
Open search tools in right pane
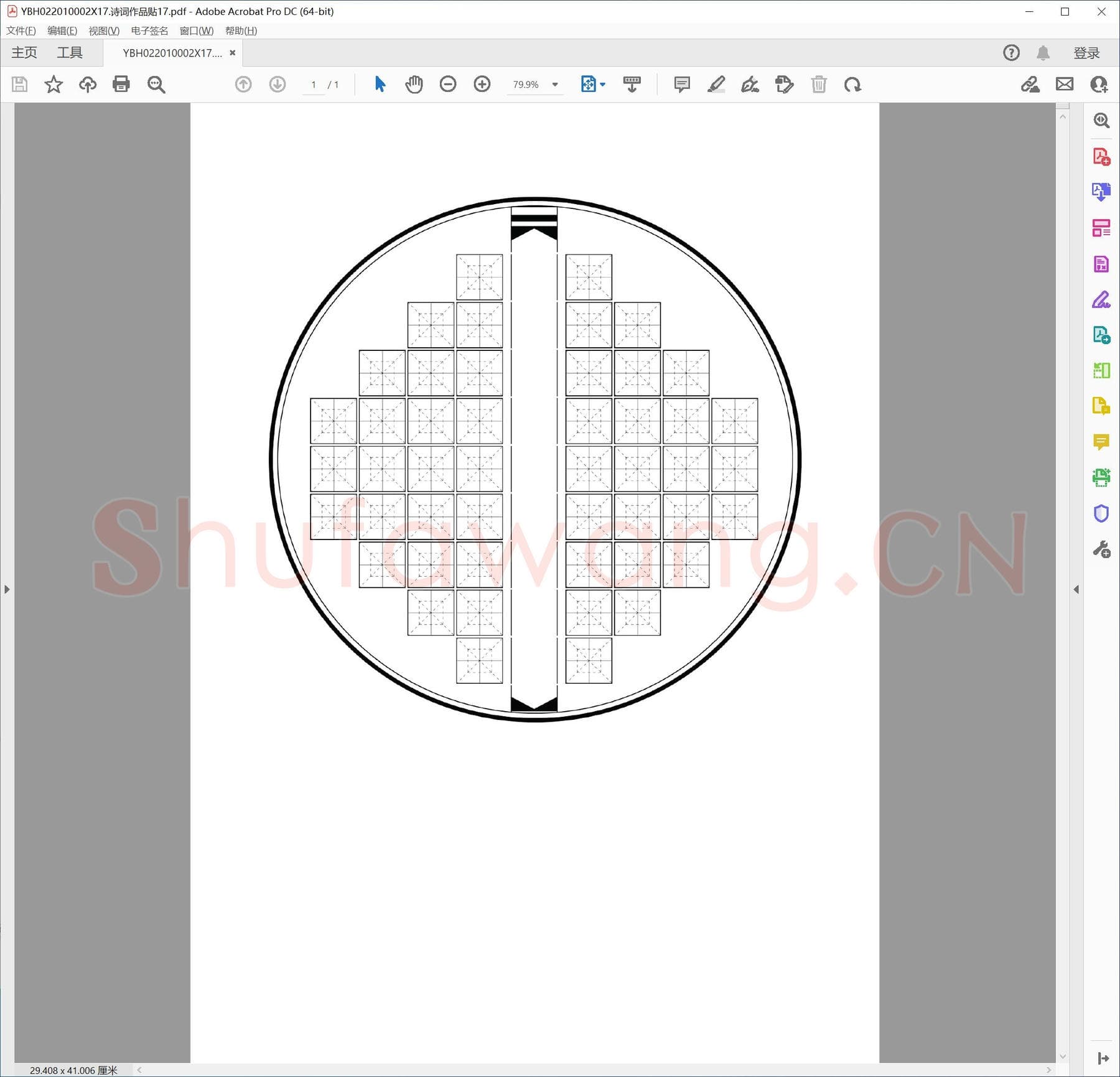(x=1101, y=120)
